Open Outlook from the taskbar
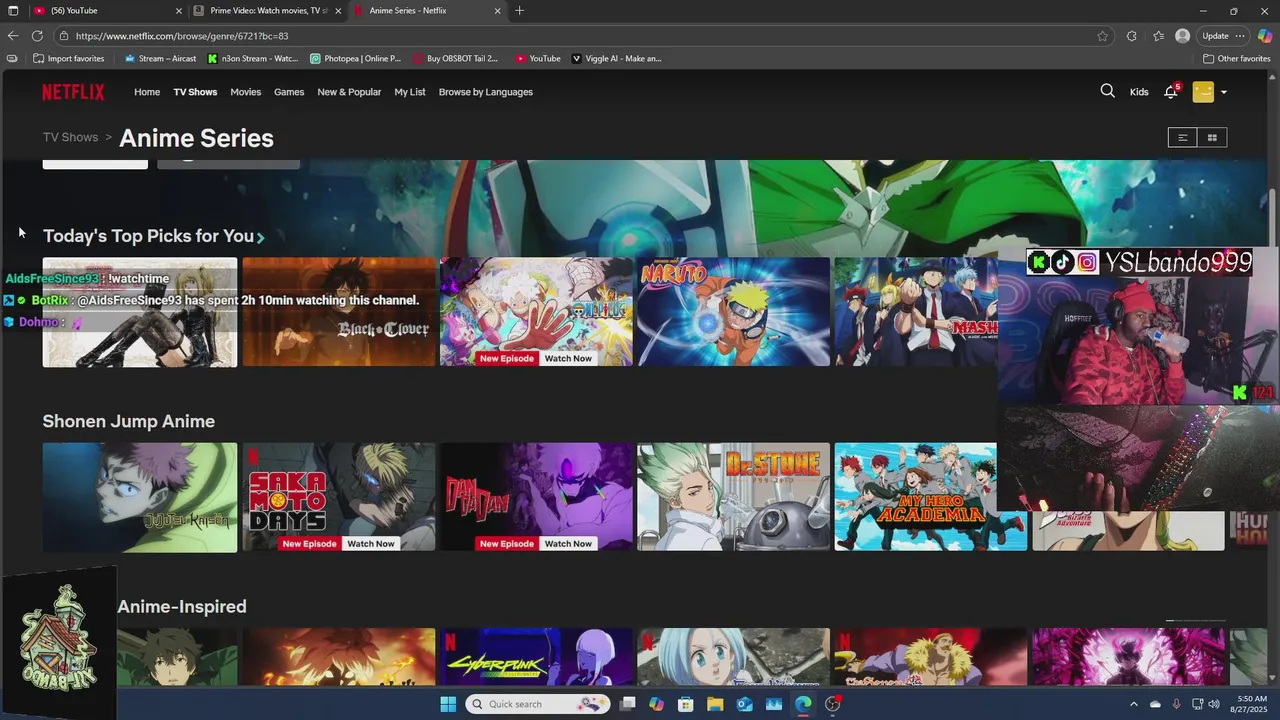This screenshot has width=1280, height=720. (744, 704)
